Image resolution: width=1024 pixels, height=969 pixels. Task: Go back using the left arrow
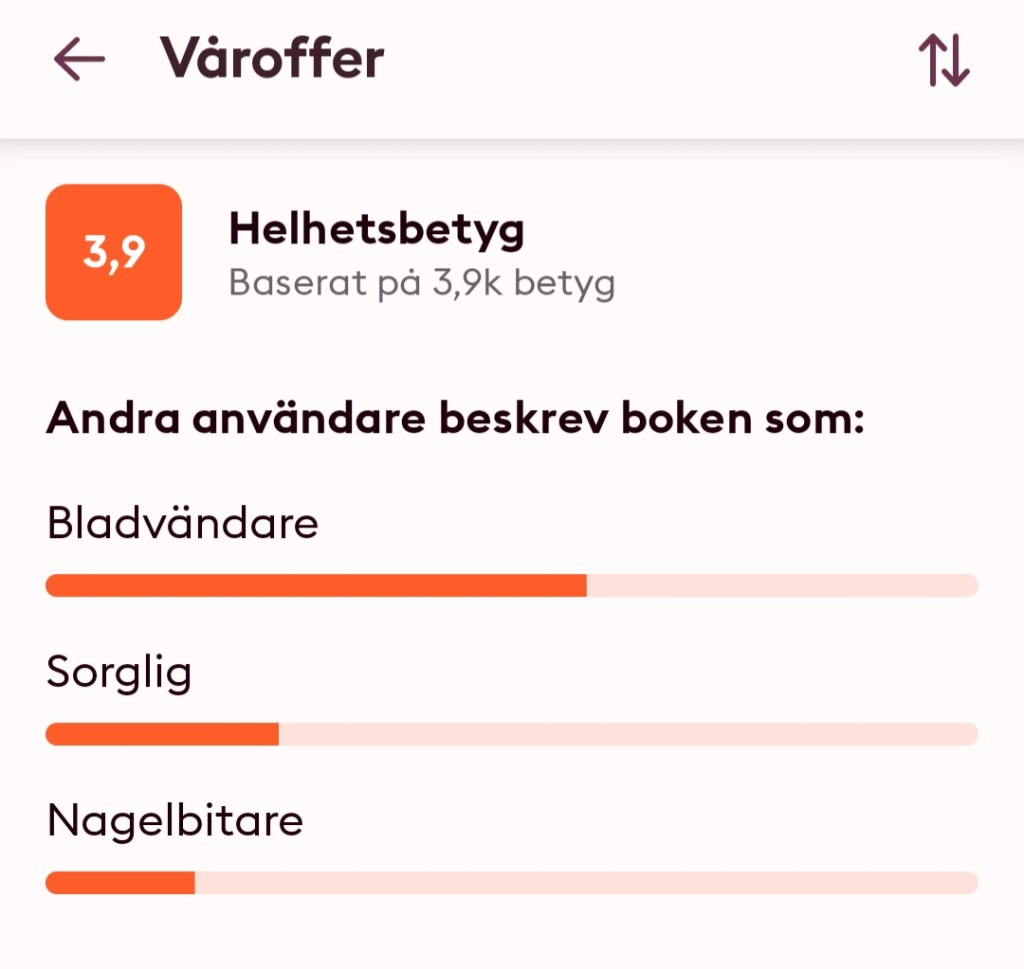pyautogui.click(x=80, y=61)
